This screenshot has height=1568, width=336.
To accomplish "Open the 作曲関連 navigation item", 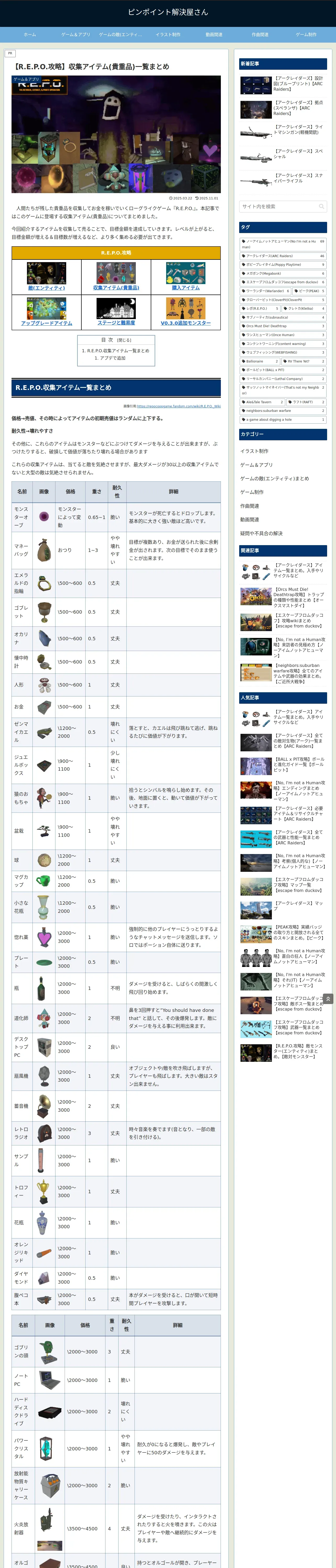I will (260, 35).
